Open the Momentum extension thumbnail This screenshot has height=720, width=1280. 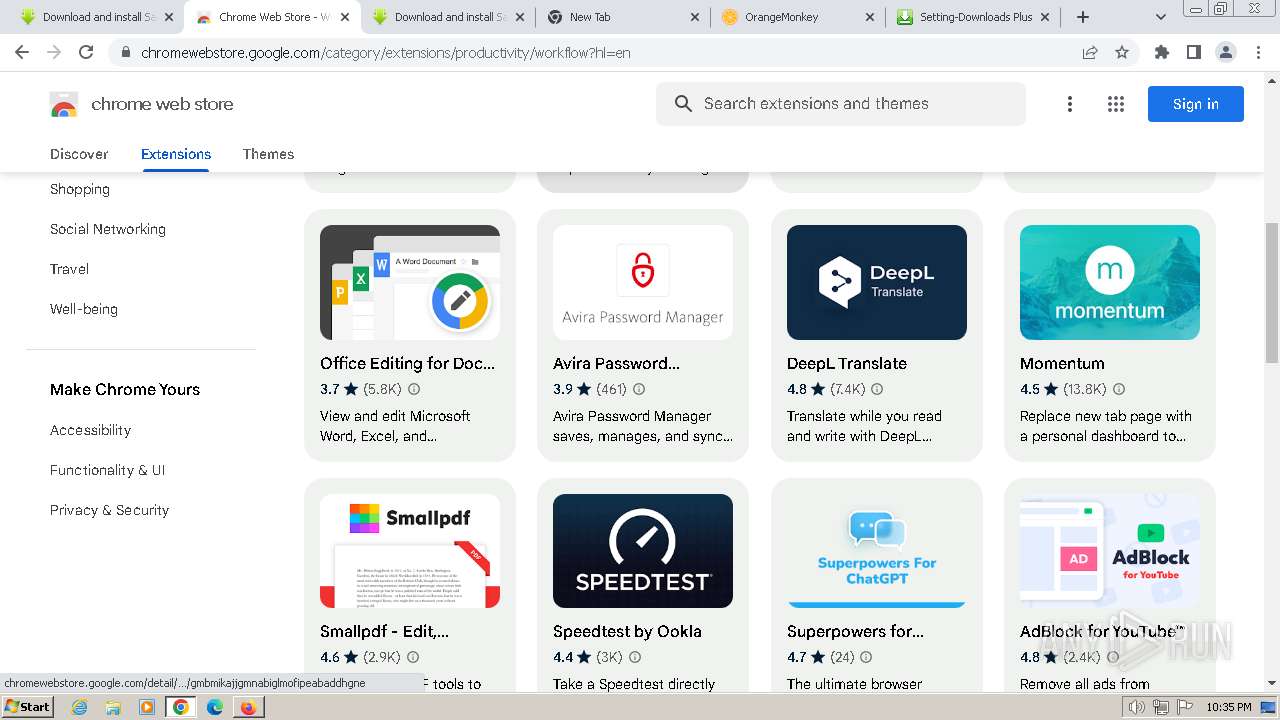tap(1110, 282)
